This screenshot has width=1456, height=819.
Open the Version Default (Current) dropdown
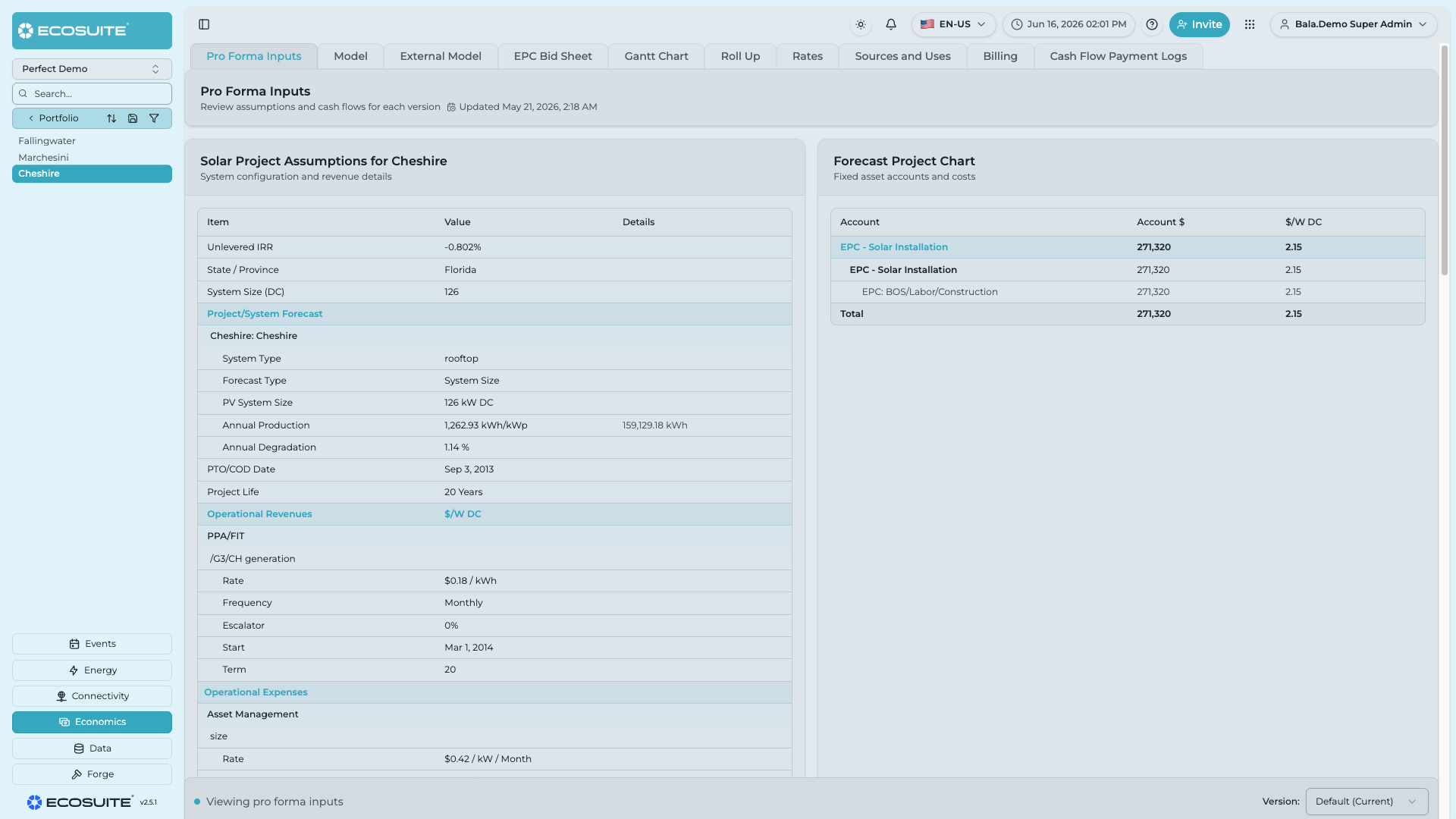click(1367, 802)
